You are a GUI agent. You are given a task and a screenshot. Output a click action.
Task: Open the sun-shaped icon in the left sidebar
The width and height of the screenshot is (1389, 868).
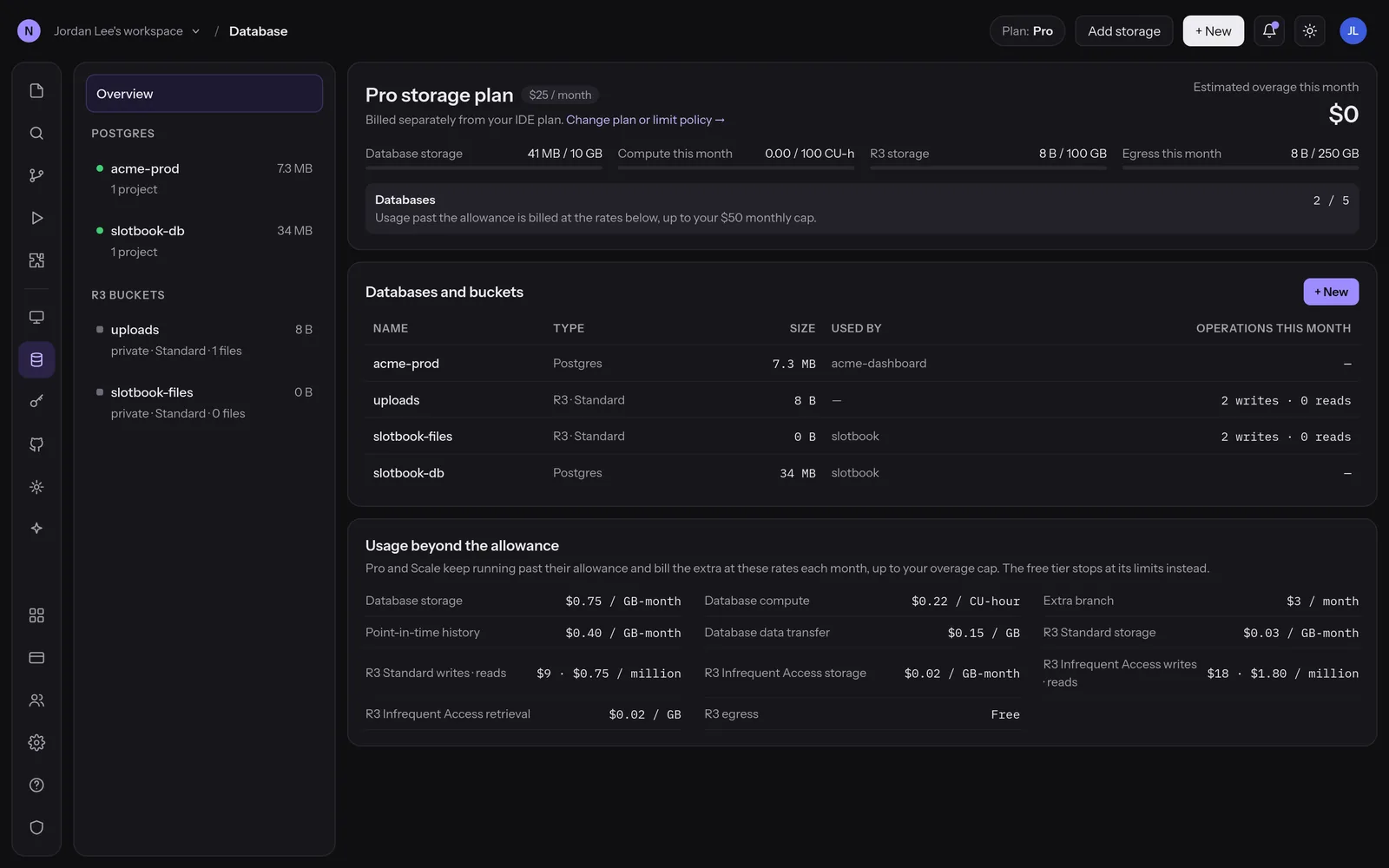point(36,487)
